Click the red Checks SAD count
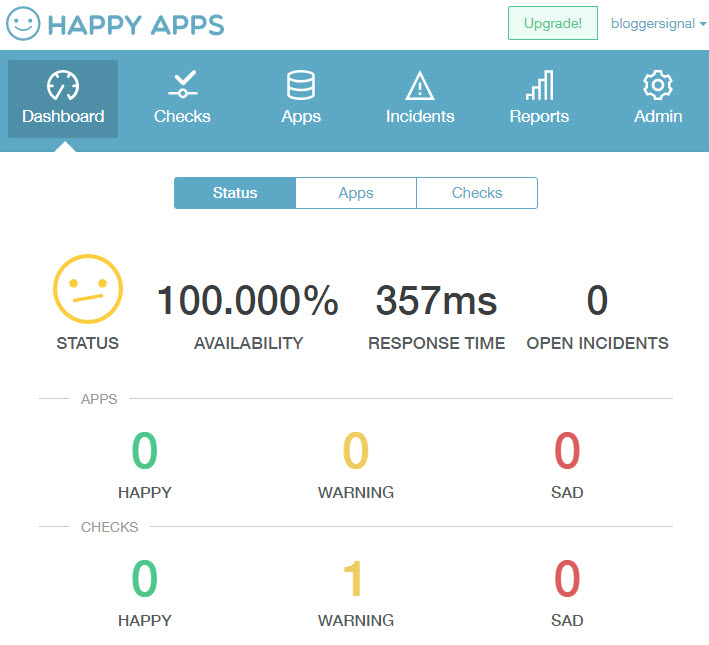 [x=567, y=579]
